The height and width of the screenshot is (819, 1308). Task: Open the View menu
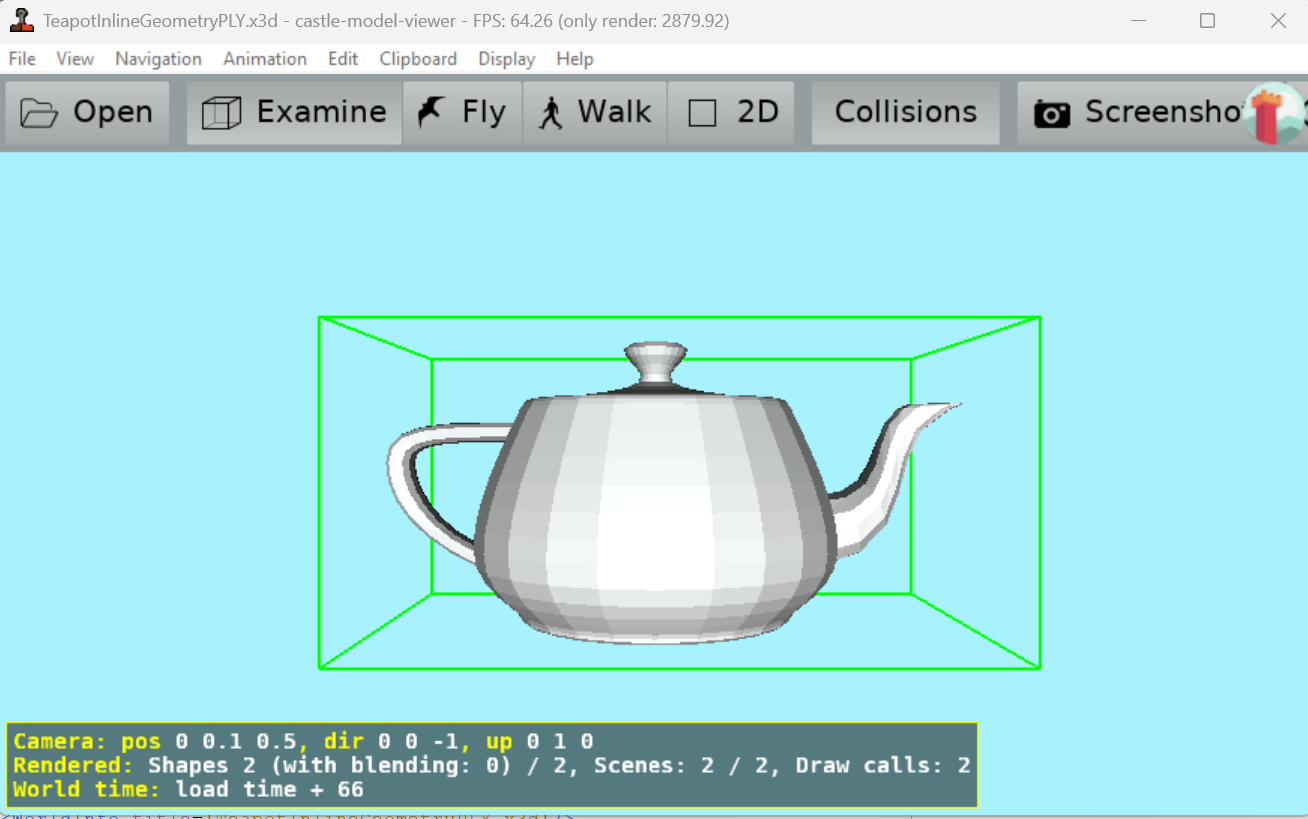75,59
